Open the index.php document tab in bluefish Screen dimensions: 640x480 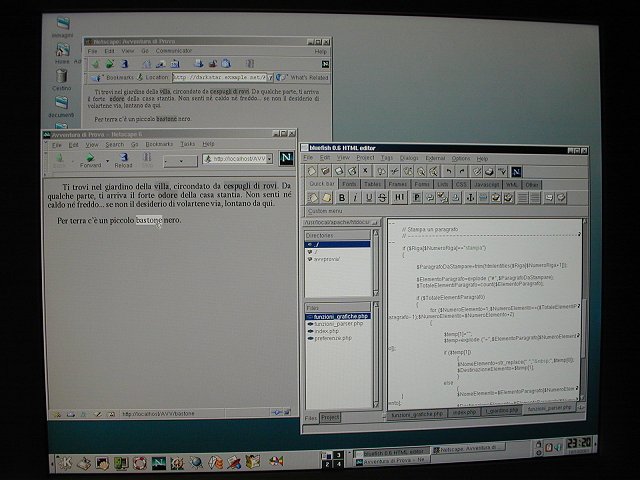point(464,412)
